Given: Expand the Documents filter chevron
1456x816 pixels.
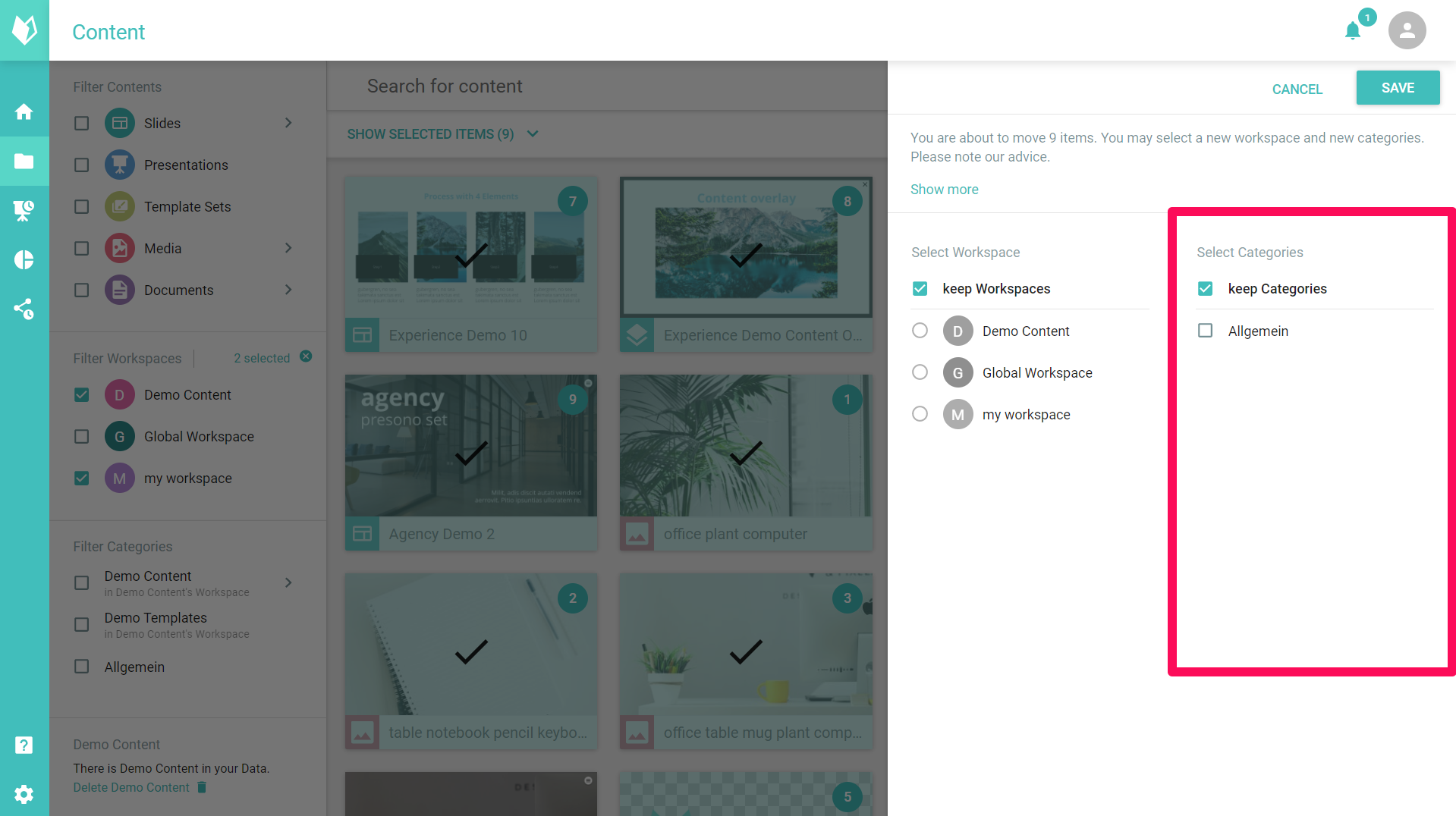Looking at the screenshot, I should [x=288, y=290].
